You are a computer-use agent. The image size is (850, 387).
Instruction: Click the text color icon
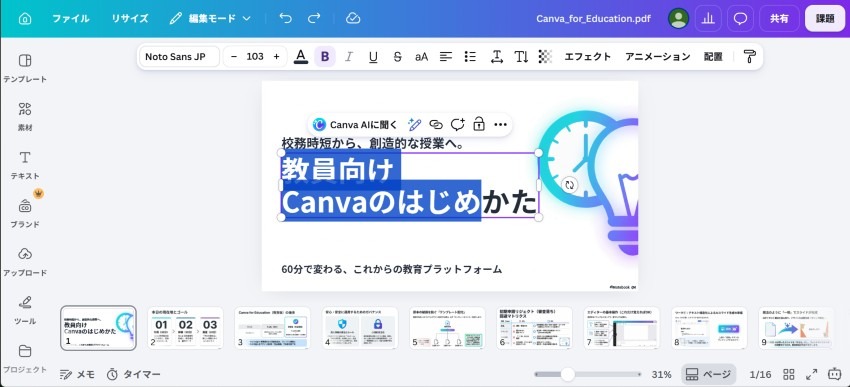[x=301, y=56]
